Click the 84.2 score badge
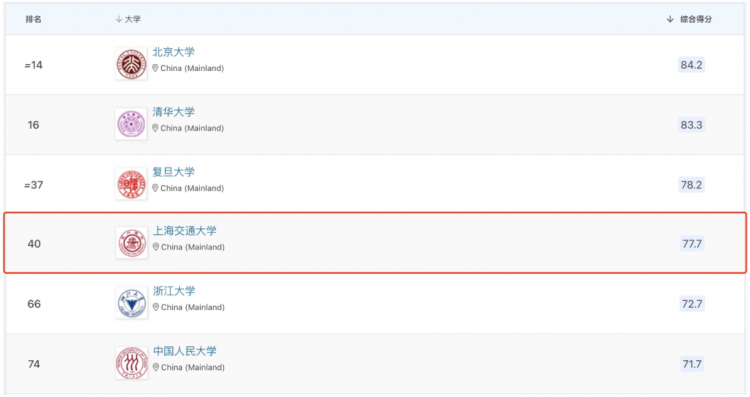This screenshot has width=750, height=397. (691, 65)
